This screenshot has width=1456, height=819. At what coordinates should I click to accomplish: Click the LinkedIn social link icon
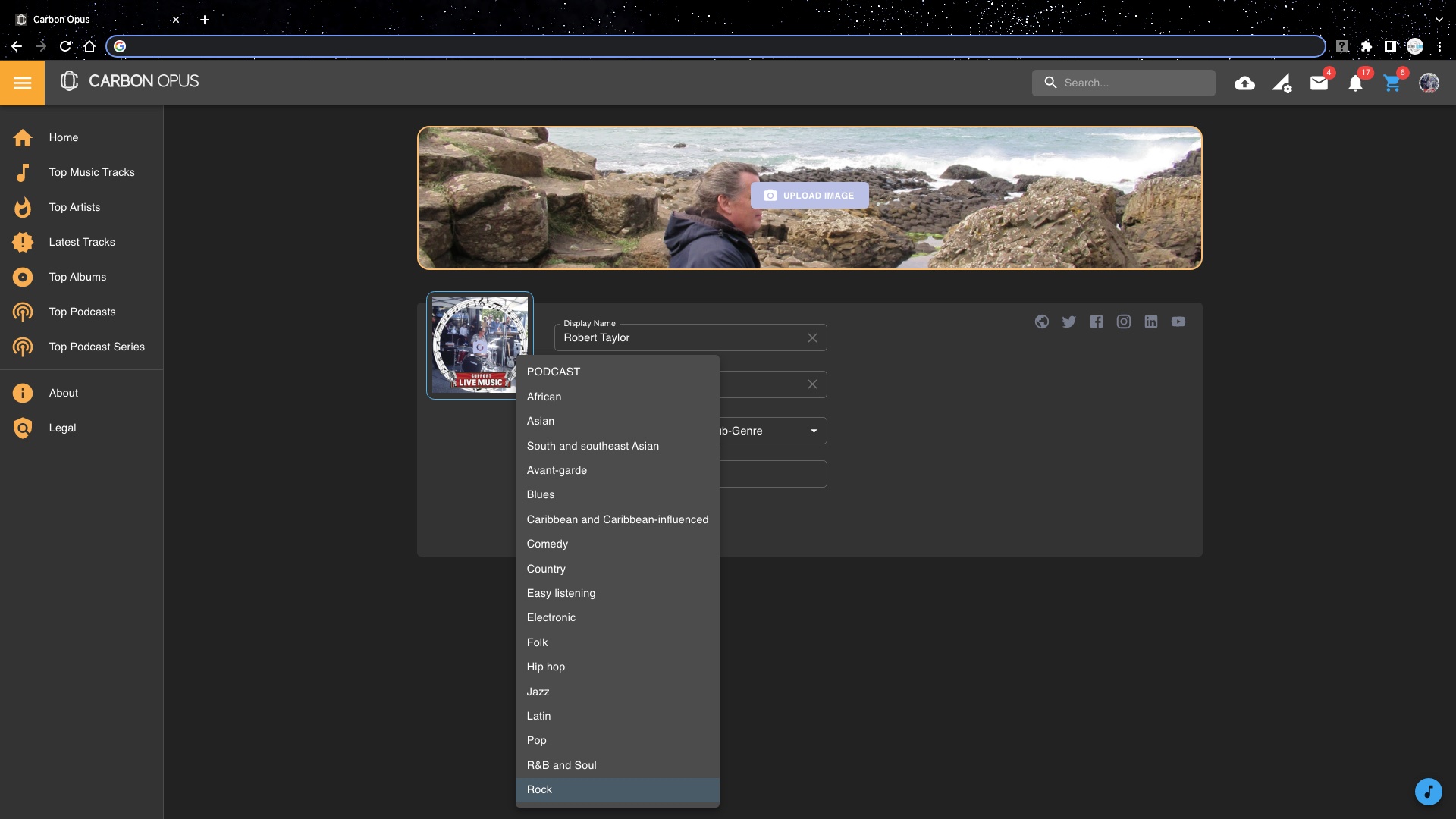tap(1150, 322)
